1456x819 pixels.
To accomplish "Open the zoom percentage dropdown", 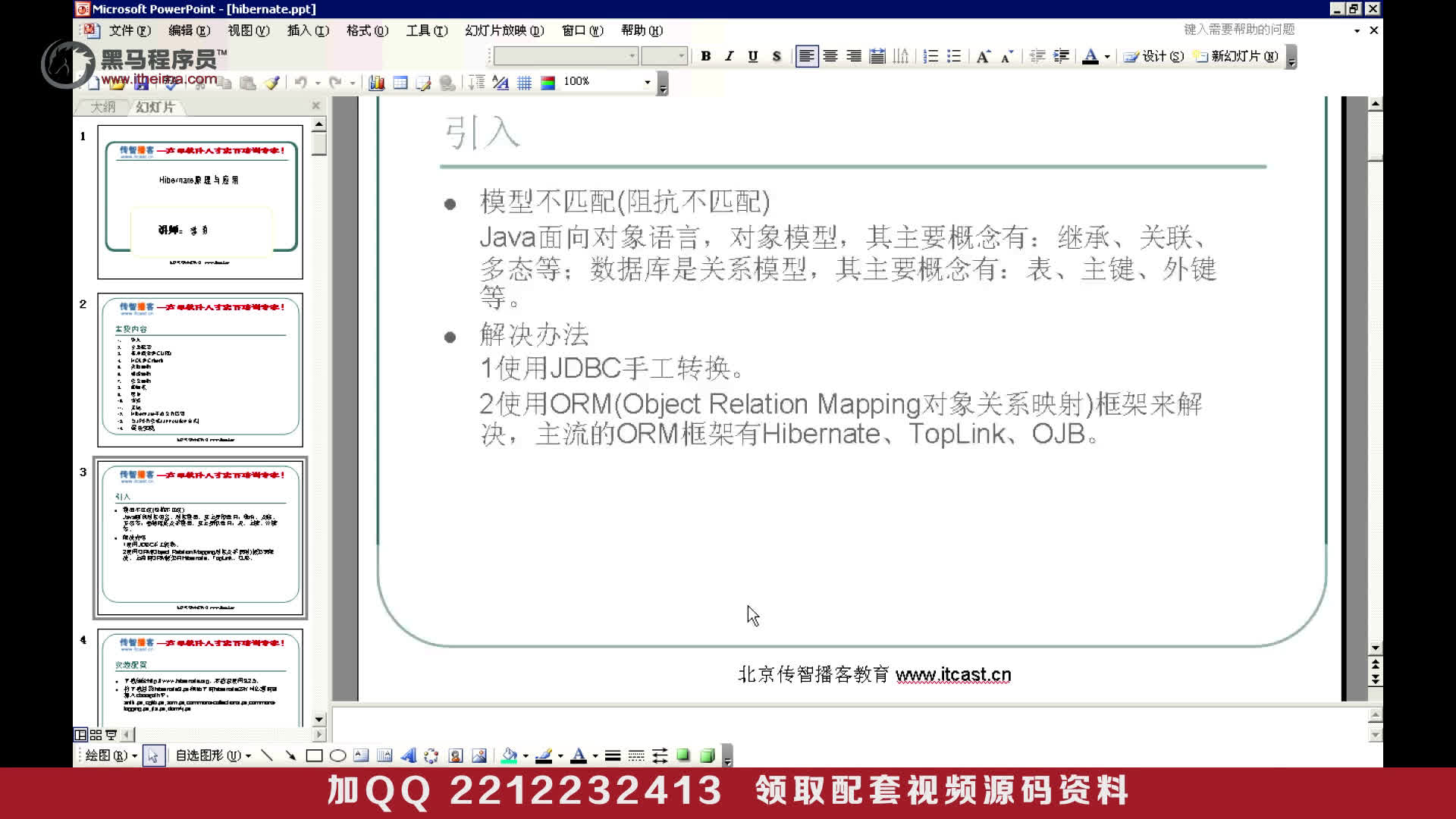I will [x=647, y=82].
